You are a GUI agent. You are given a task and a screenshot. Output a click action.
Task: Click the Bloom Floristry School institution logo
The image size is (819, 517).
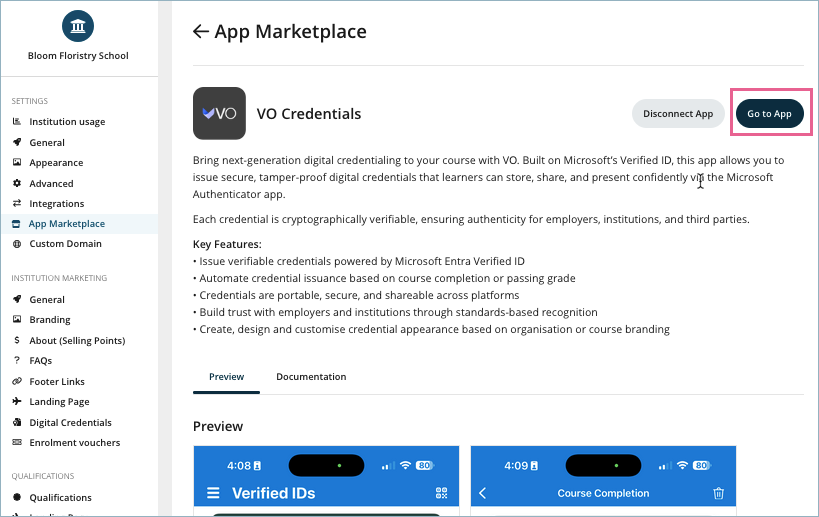pyautogui.click(x=78, y=26)
